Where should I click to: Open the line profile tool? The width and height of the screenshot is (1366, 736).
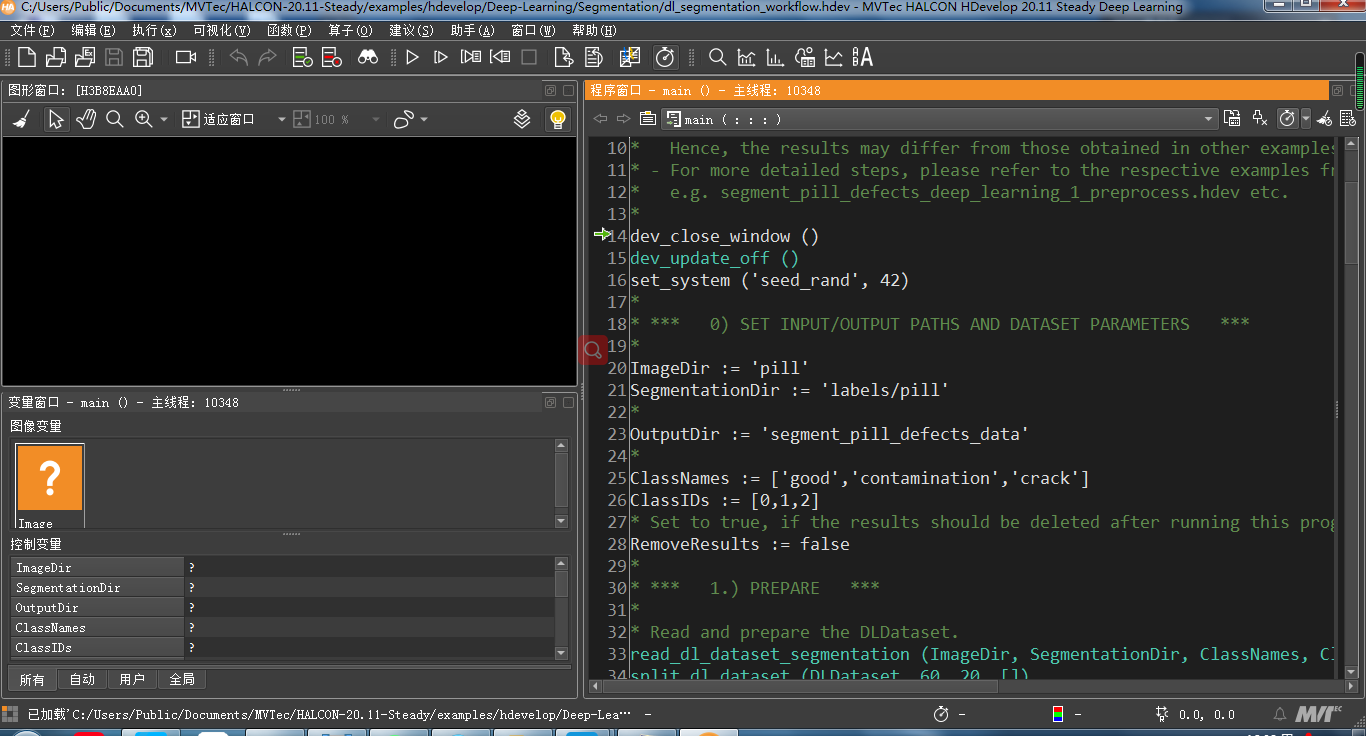point(833,57)
